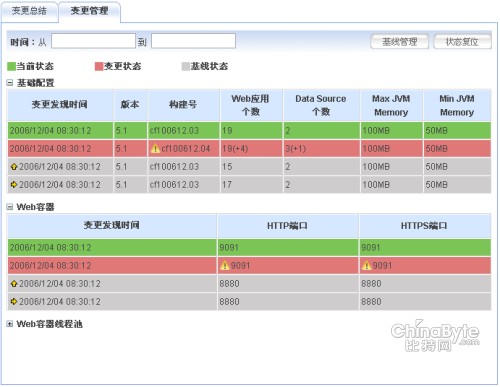Click the warning icon in red HTTPS端口 cell
The width and height of the screenshot is (500, 387).
pyautogui.click(x=367, y=265)
